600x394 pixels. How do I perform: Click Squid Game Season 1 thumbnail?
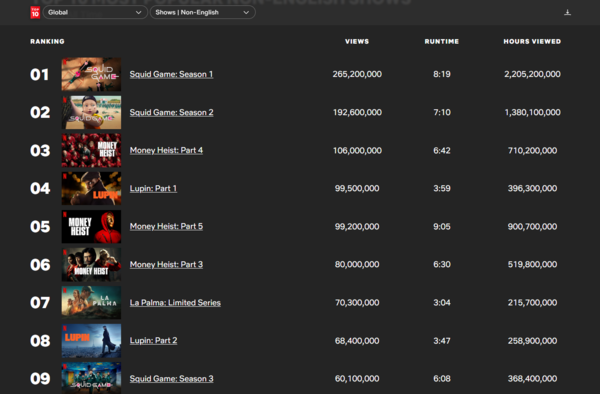[x=91, y=74]
